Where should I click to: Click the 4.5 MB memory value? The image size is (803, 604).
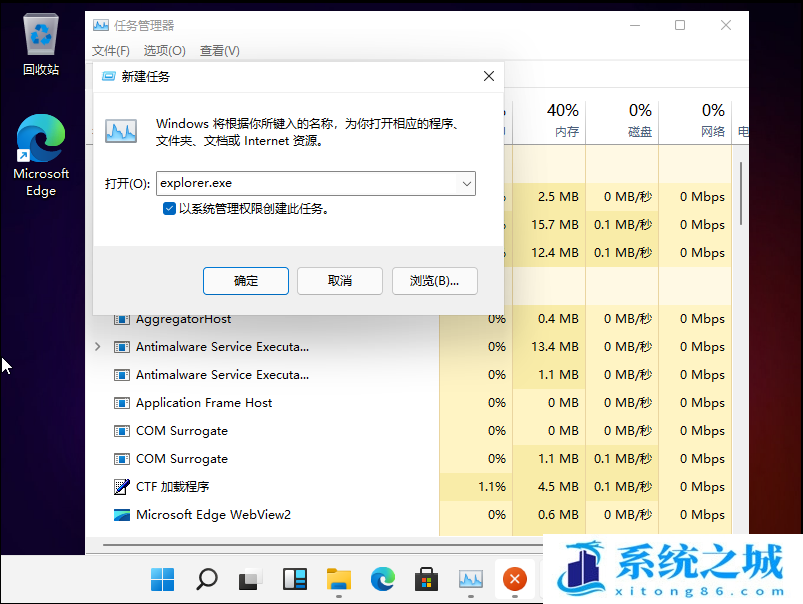pos(558,487)
